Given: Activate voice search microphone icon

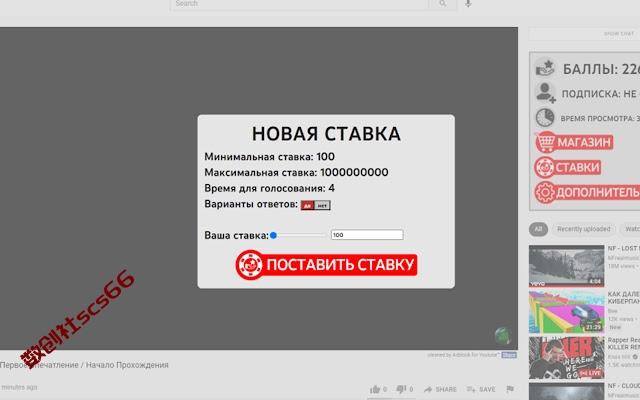Looking at the screenshot, I should click(468, 4).
